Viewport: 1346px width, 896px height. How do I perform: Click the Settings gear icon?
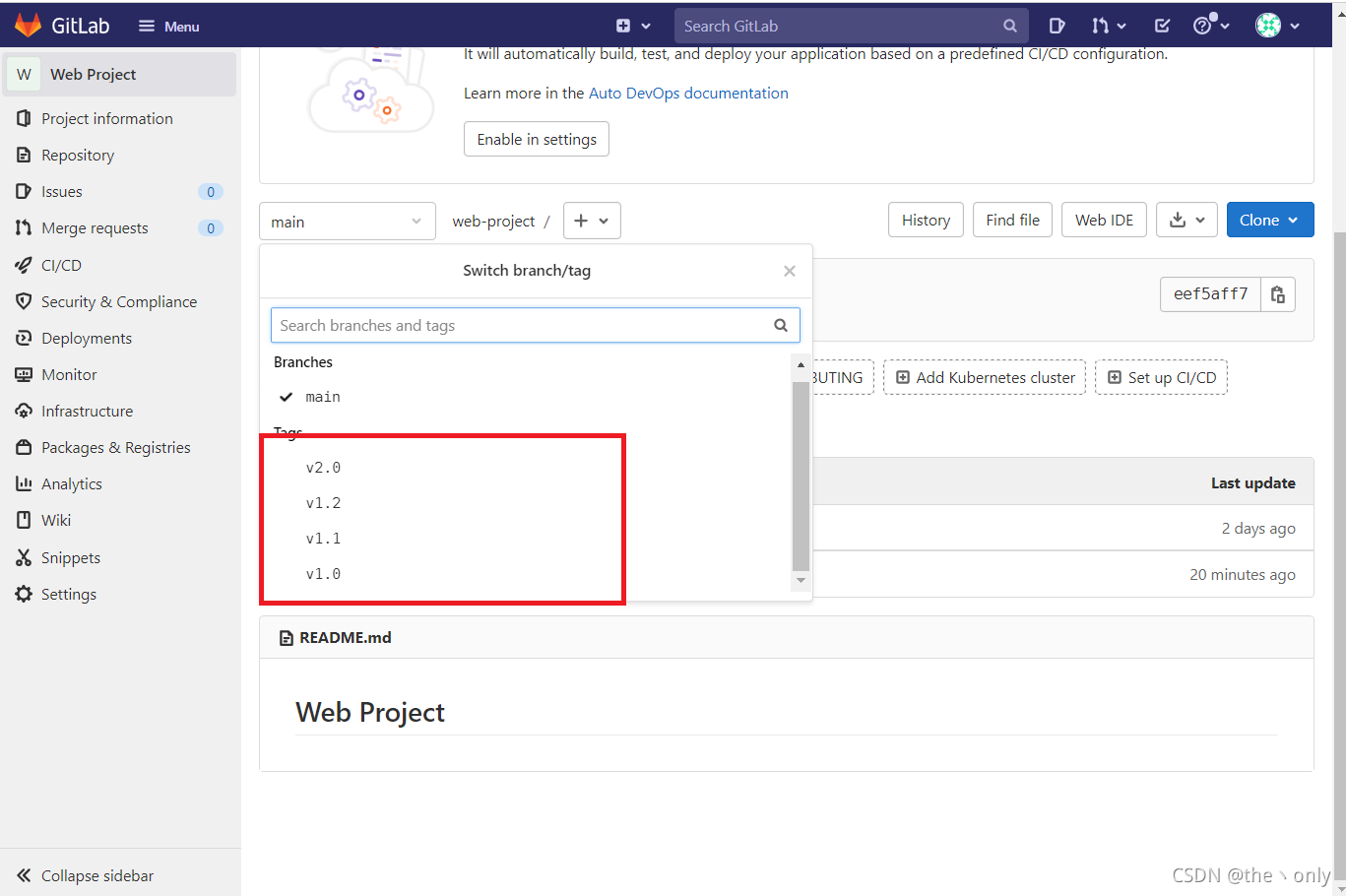click(24, 594)
